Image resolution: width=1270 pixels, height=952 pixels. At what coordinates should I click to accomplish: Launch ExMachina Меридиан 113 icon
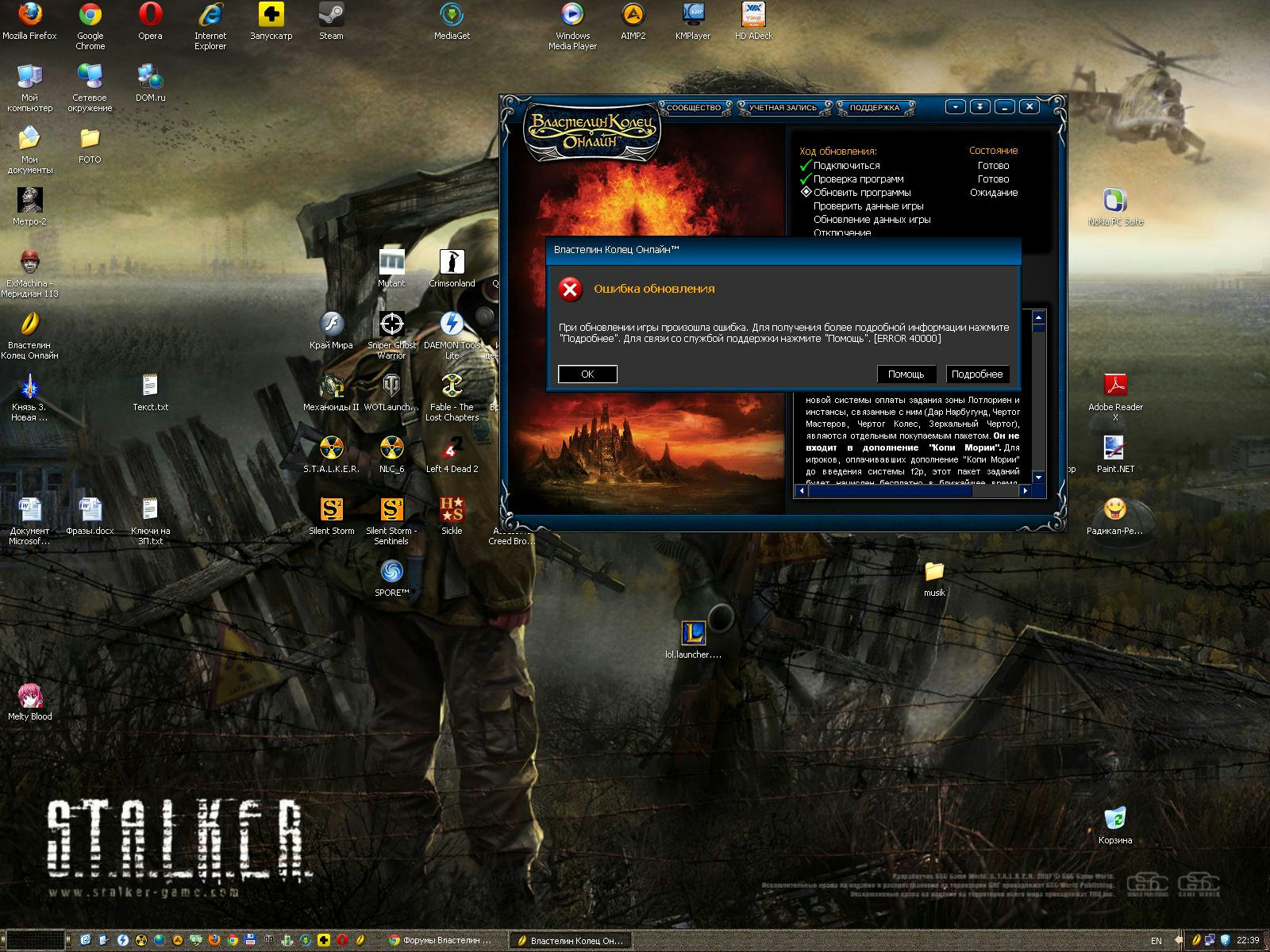point(29,273)
